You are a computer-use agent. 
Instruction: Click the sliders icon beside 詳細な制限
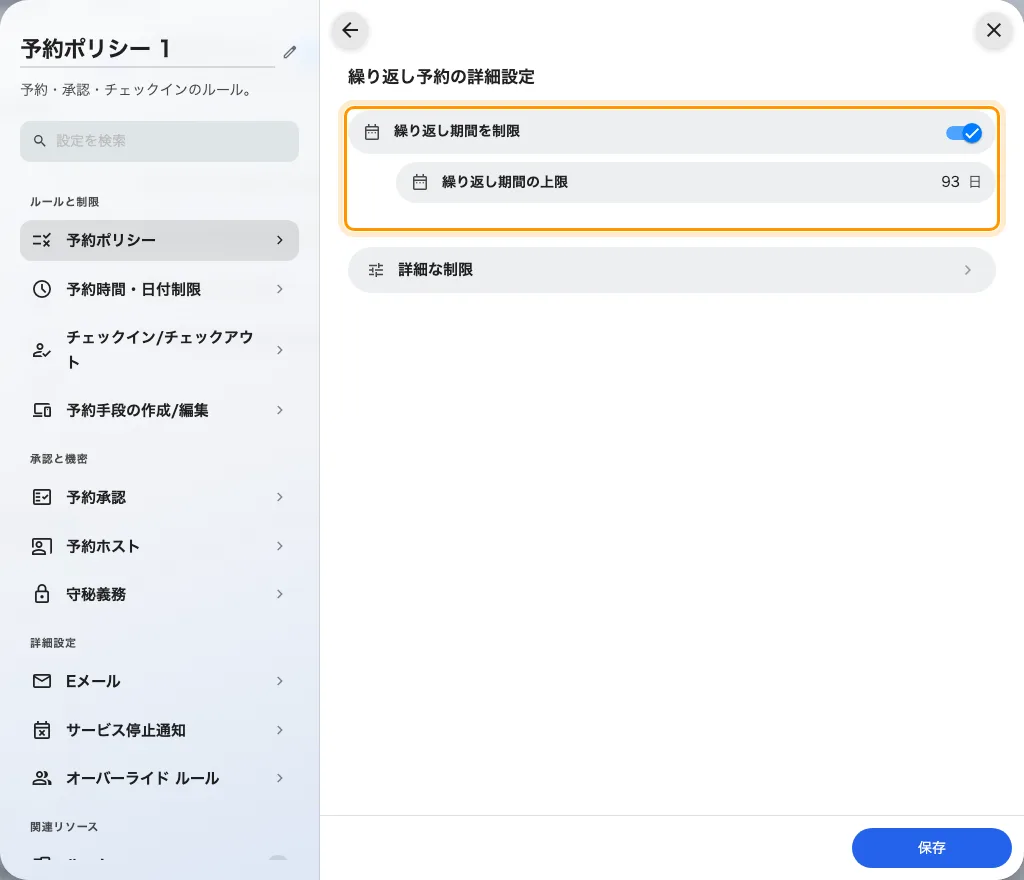[x=376, y=270]
